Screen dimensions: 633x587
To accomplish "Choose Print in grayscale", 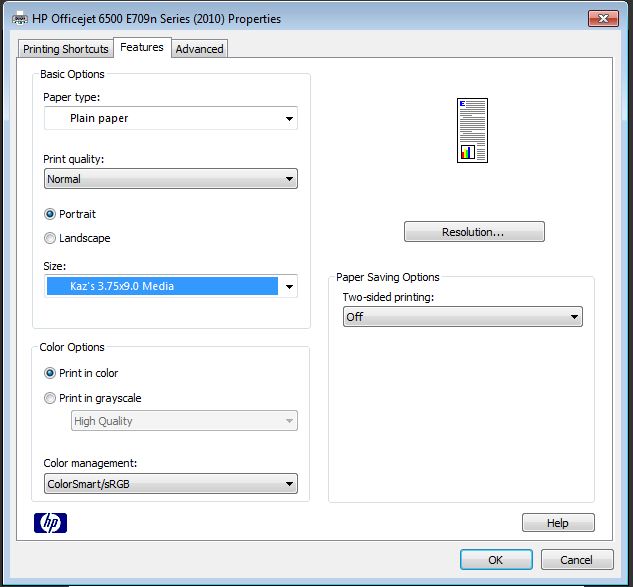I will coord(92,398).
